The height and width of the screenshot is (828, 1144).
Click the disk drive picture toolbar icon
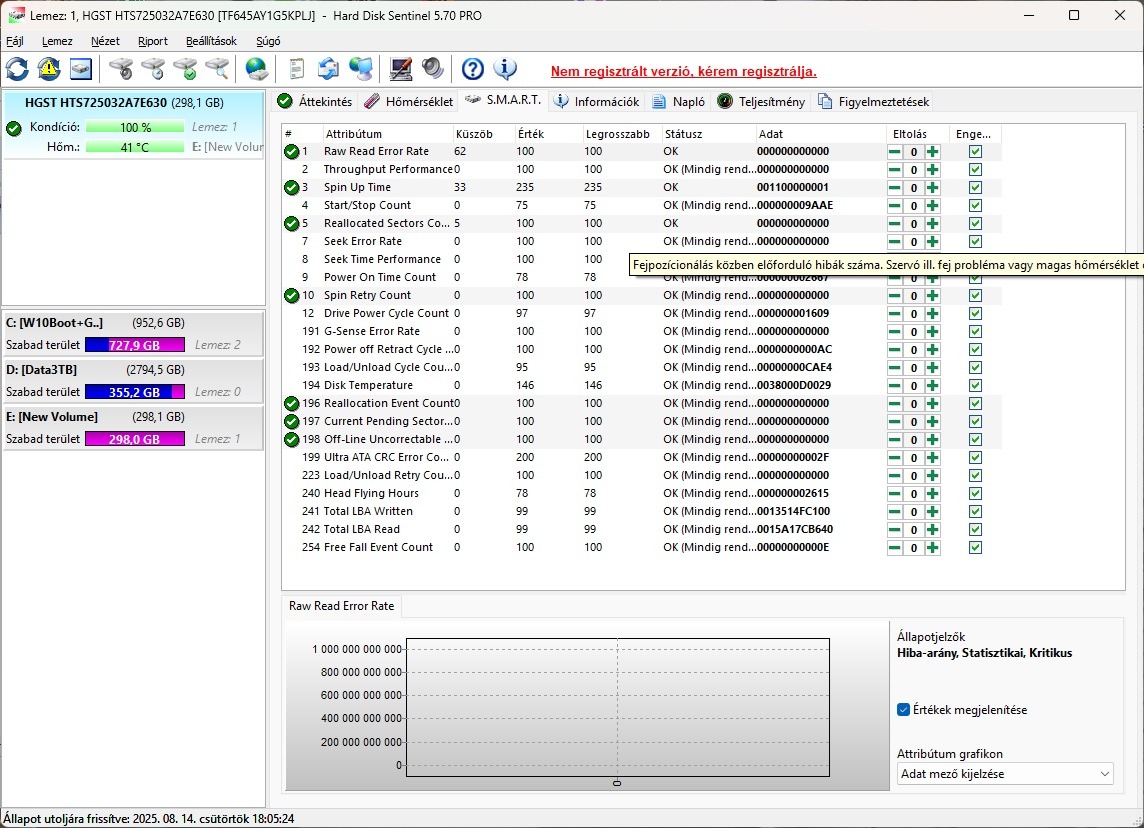(81, 69)
